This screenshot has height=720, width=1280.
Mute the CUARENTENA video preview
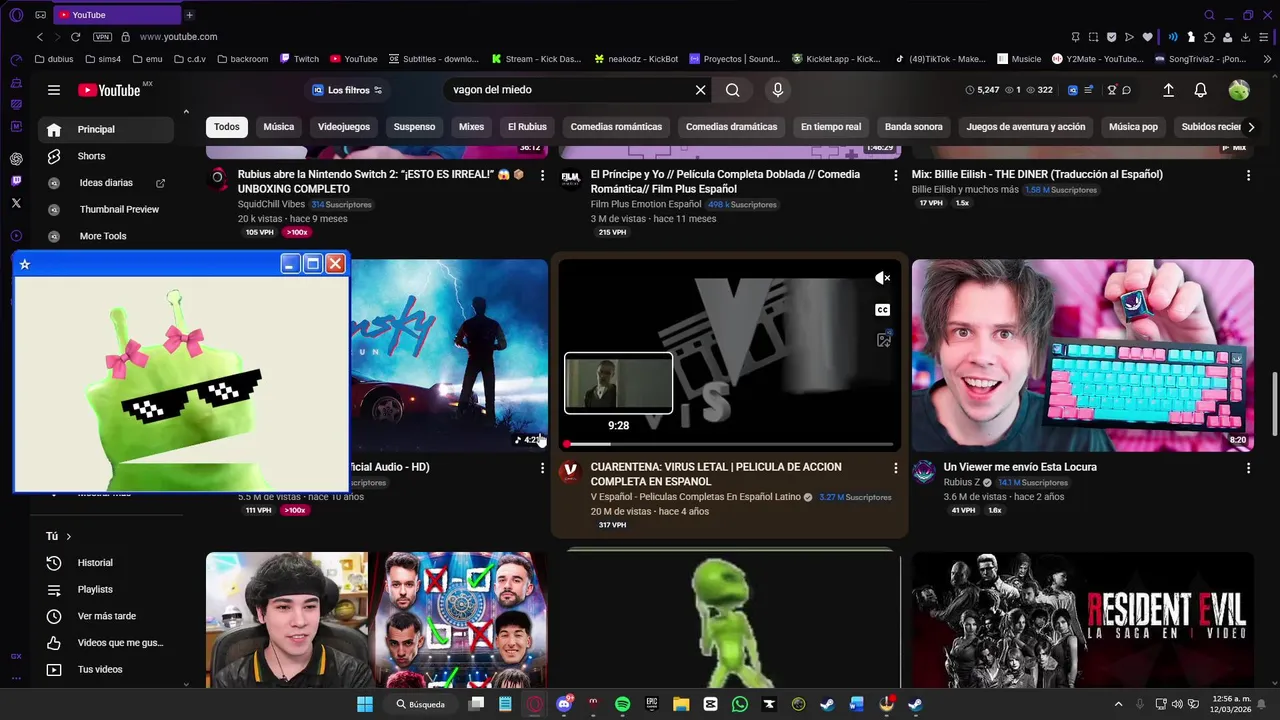pos(882,278)
